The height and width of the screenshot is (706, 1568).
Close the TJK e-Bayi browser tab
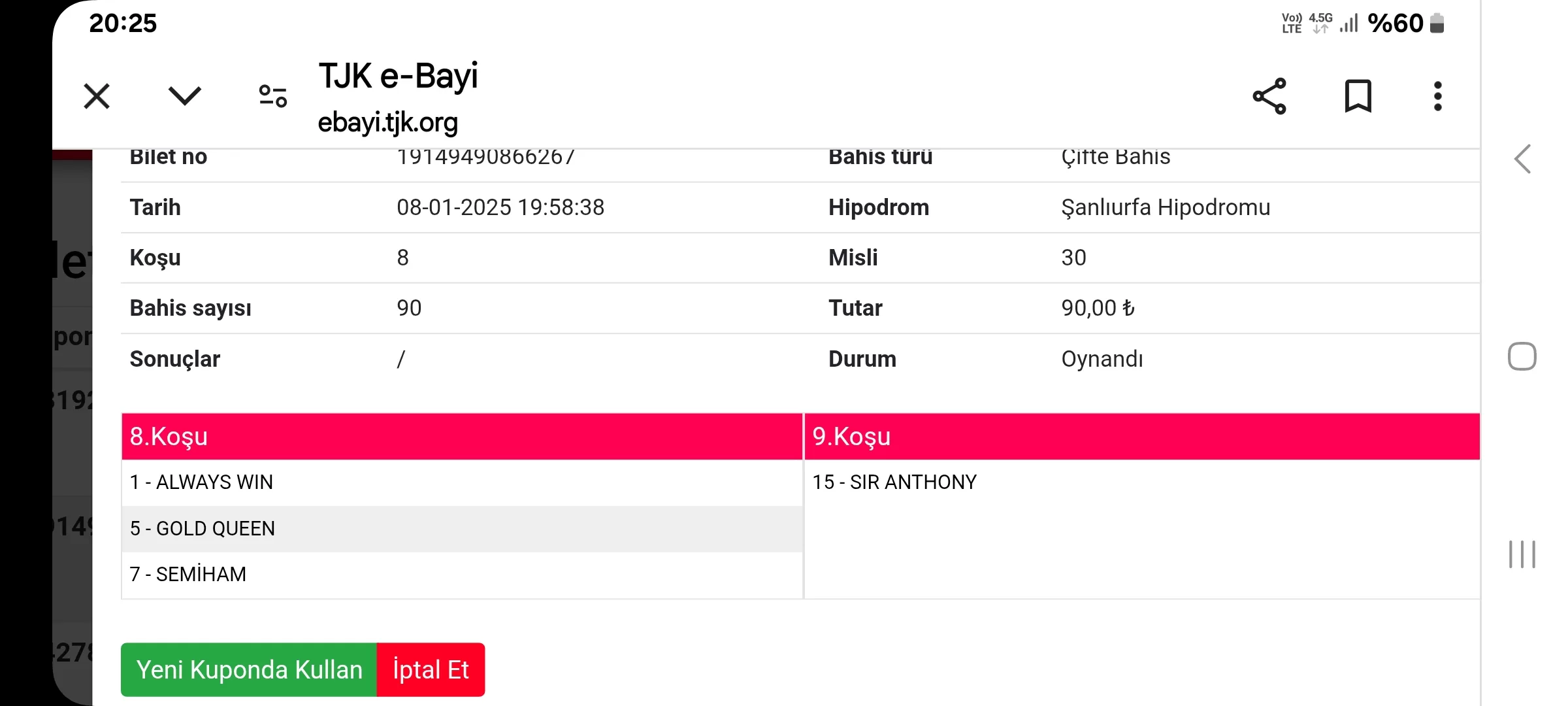click(97, 97)
